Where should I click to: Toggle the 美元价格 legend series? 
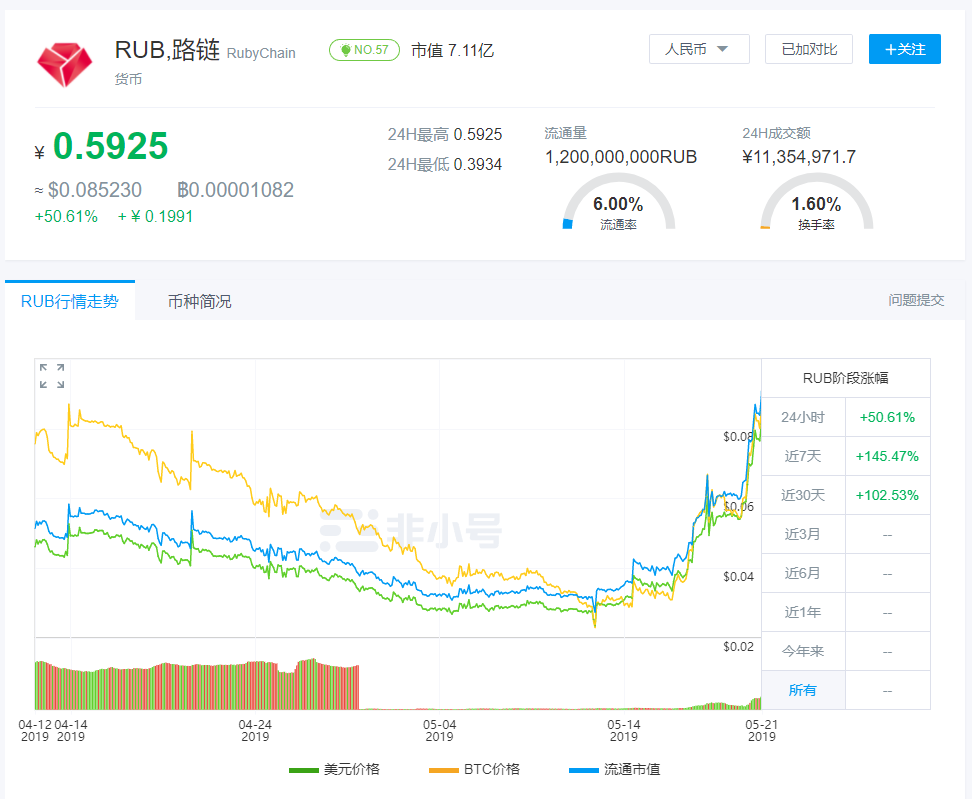tap(334, 769)
